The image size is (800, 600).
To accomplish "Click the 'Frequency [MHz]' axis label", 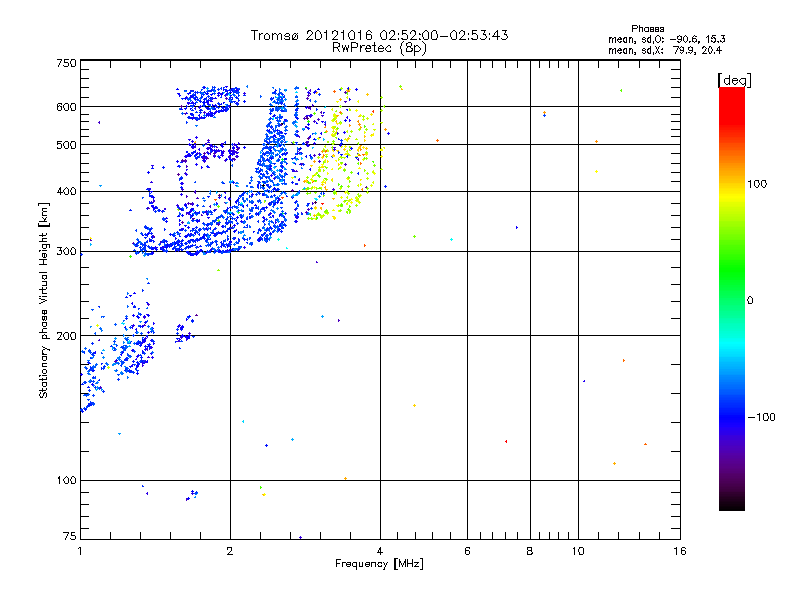I will point(379,564).
